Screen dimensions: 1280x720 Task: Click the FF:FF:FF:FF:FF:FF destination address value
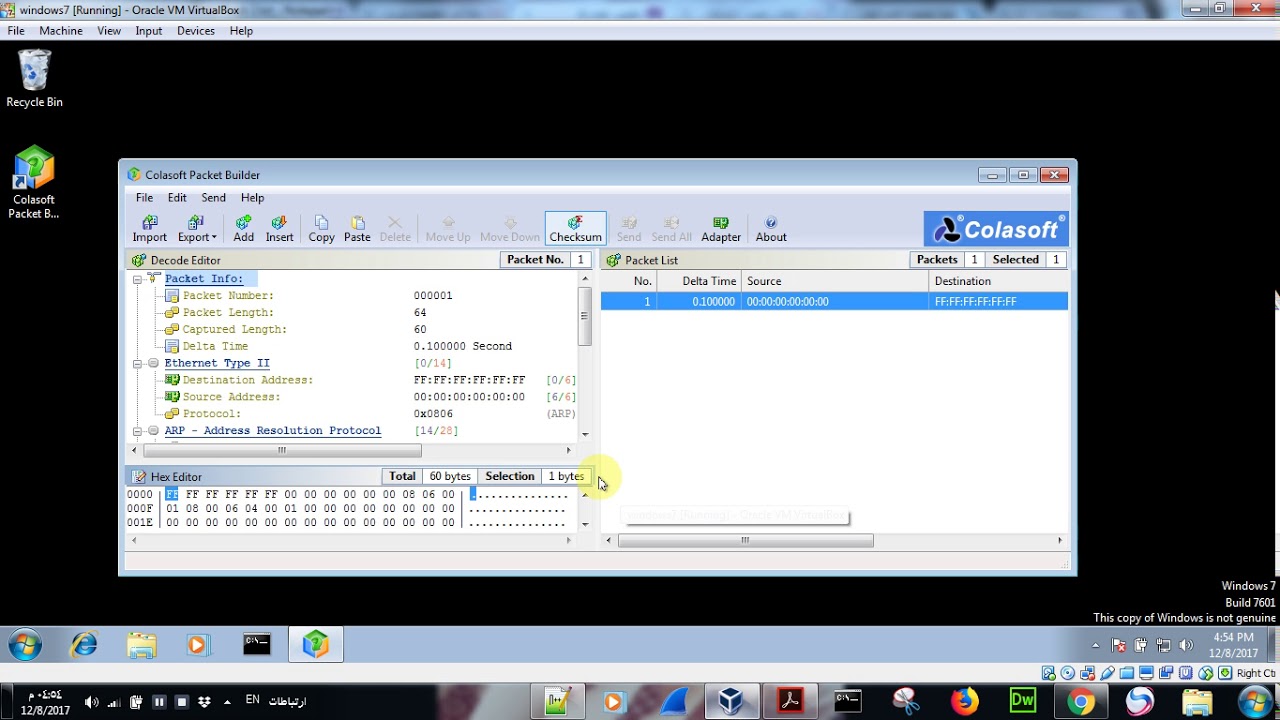click(x=469, y=380)
